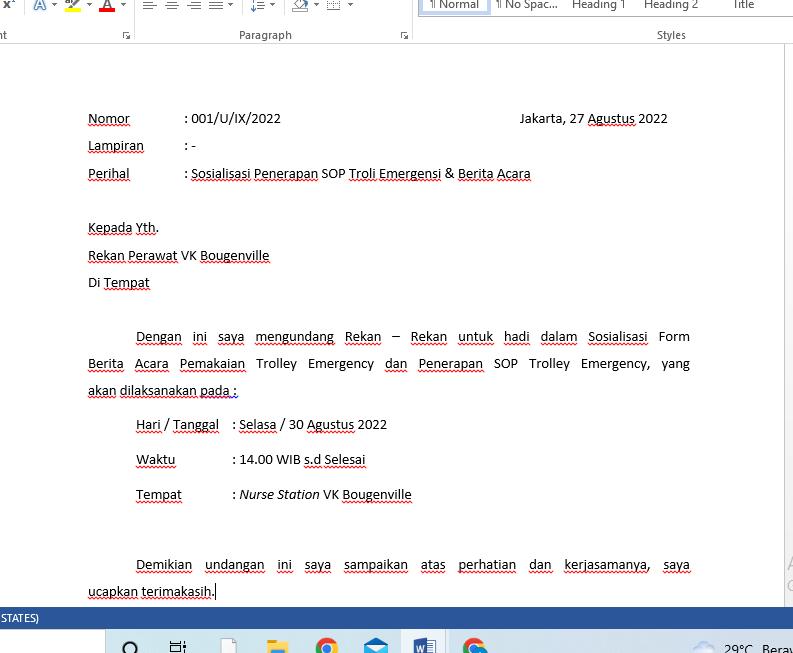Click 'Rekan Perawat VK Bougenville' line
This screenshot has height=653, width=793.
tap(179, 256)
